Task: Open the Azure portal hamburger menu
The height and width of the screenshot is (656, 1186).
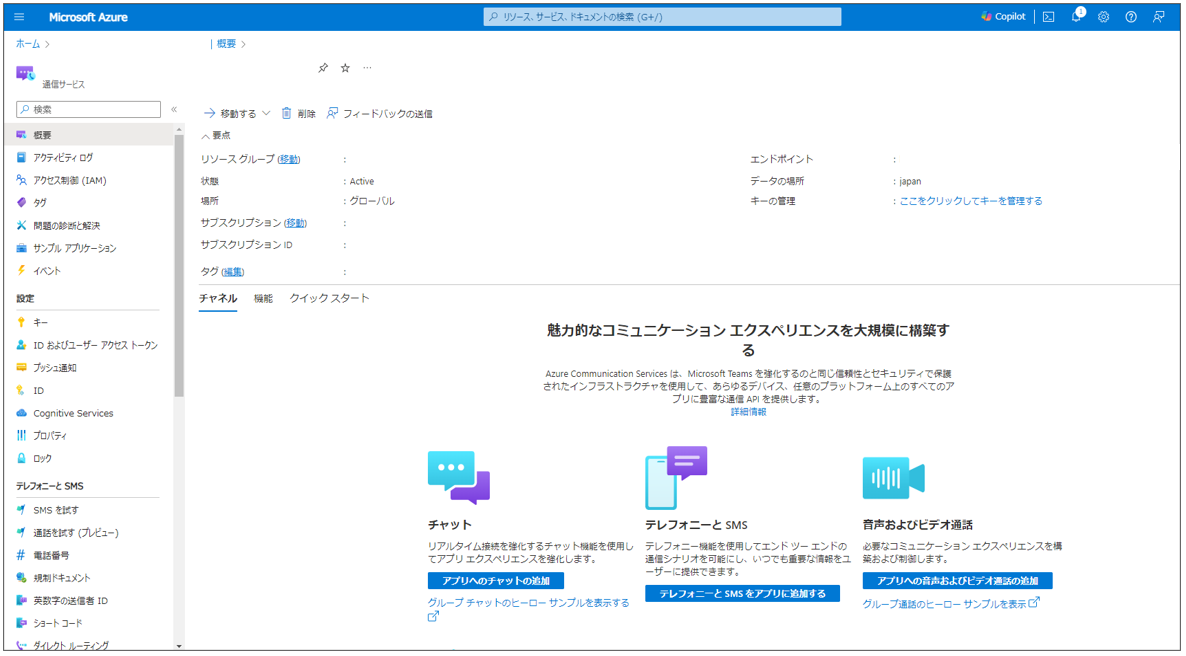Action: (19, 17)
